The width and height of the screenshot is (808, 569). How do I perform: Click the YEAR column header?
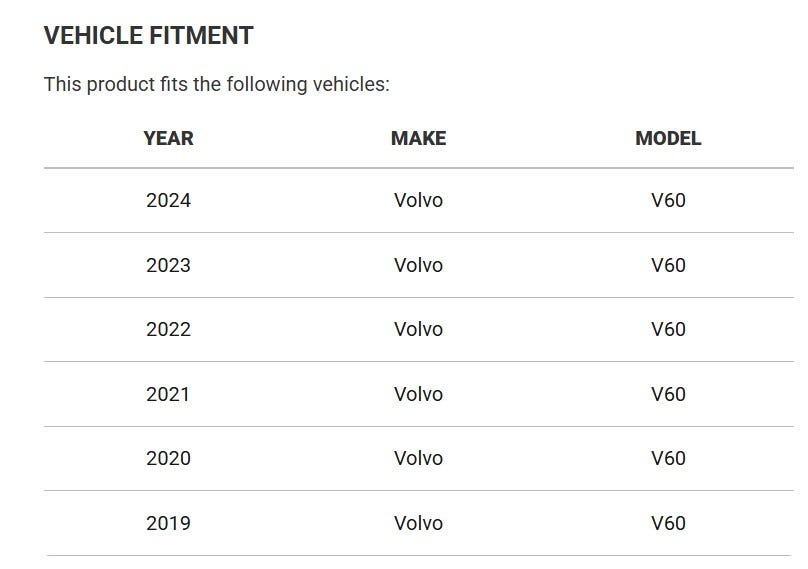click(x=169, y=138)
